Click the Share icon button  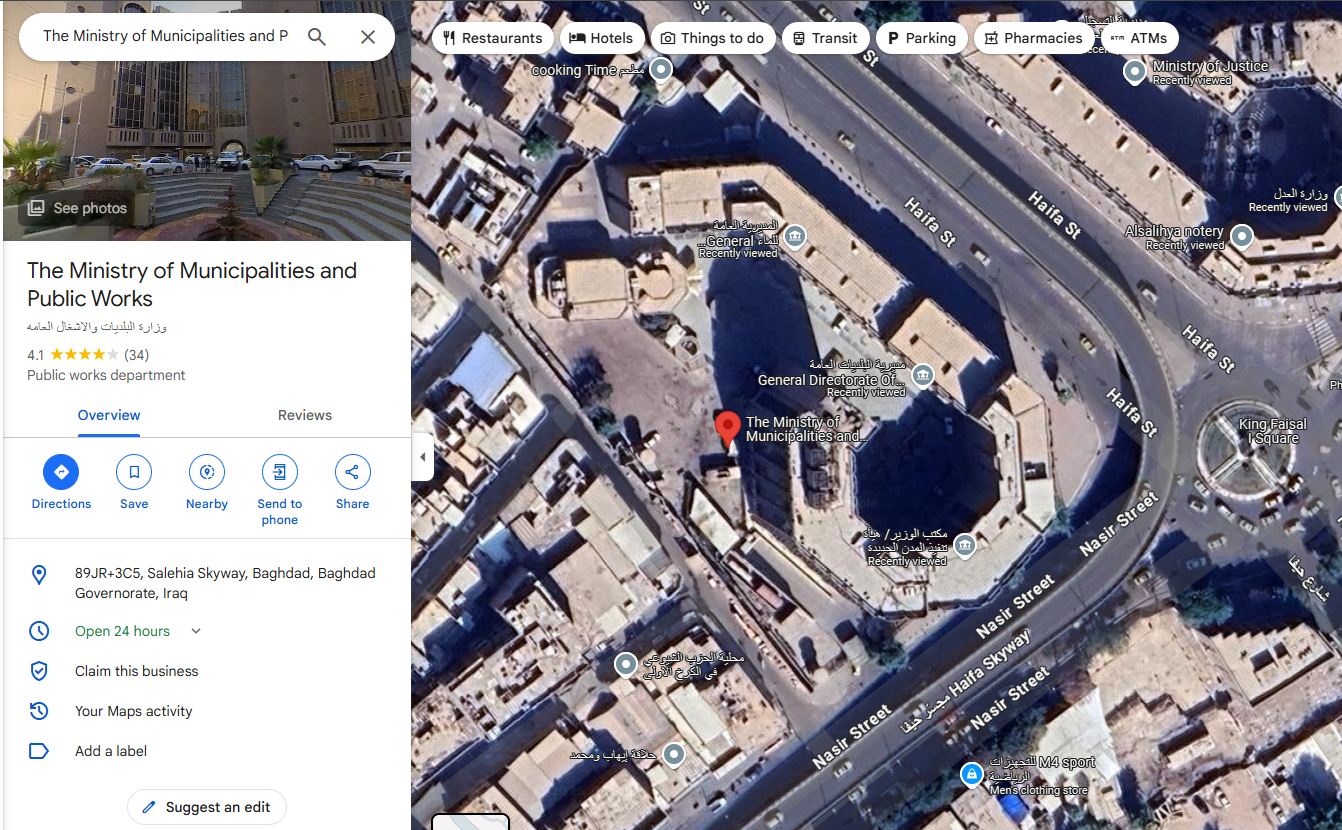click(x=353, y=472)
